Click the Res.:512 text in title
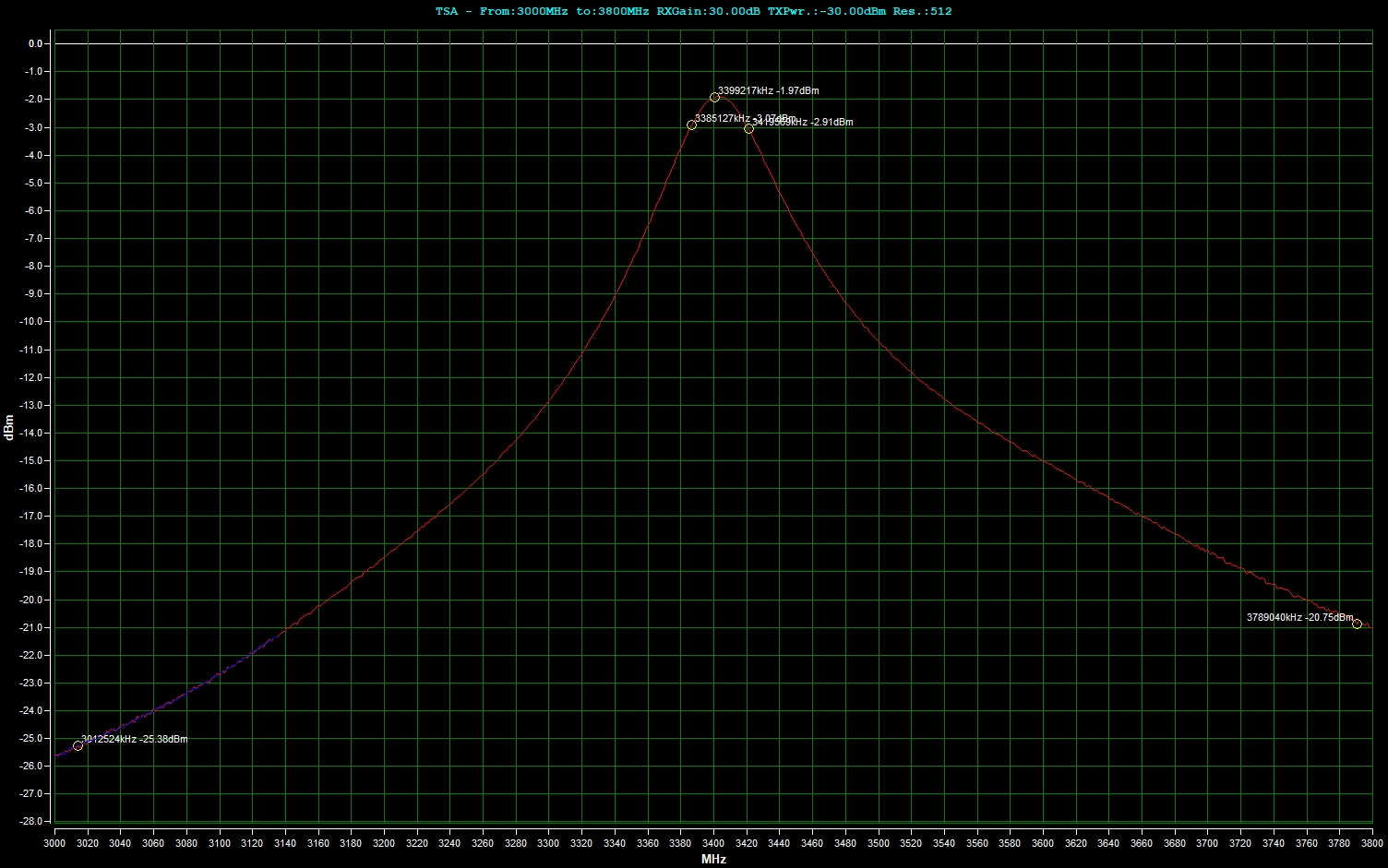Screen dimensions: 1388x868 click(923, 11)
